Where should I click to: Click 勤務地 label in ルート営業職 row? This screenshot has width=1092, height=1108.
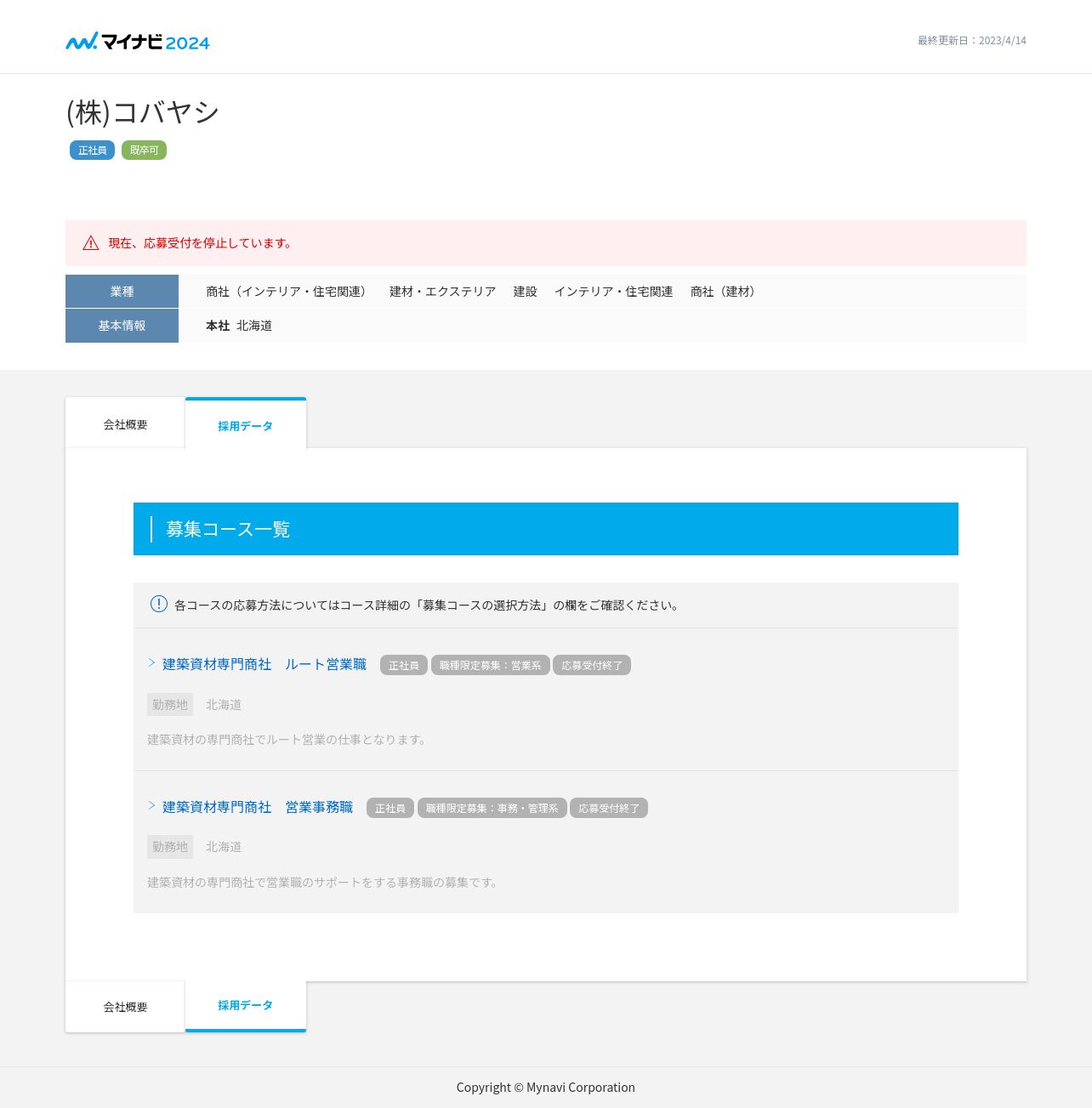(170, 704)
